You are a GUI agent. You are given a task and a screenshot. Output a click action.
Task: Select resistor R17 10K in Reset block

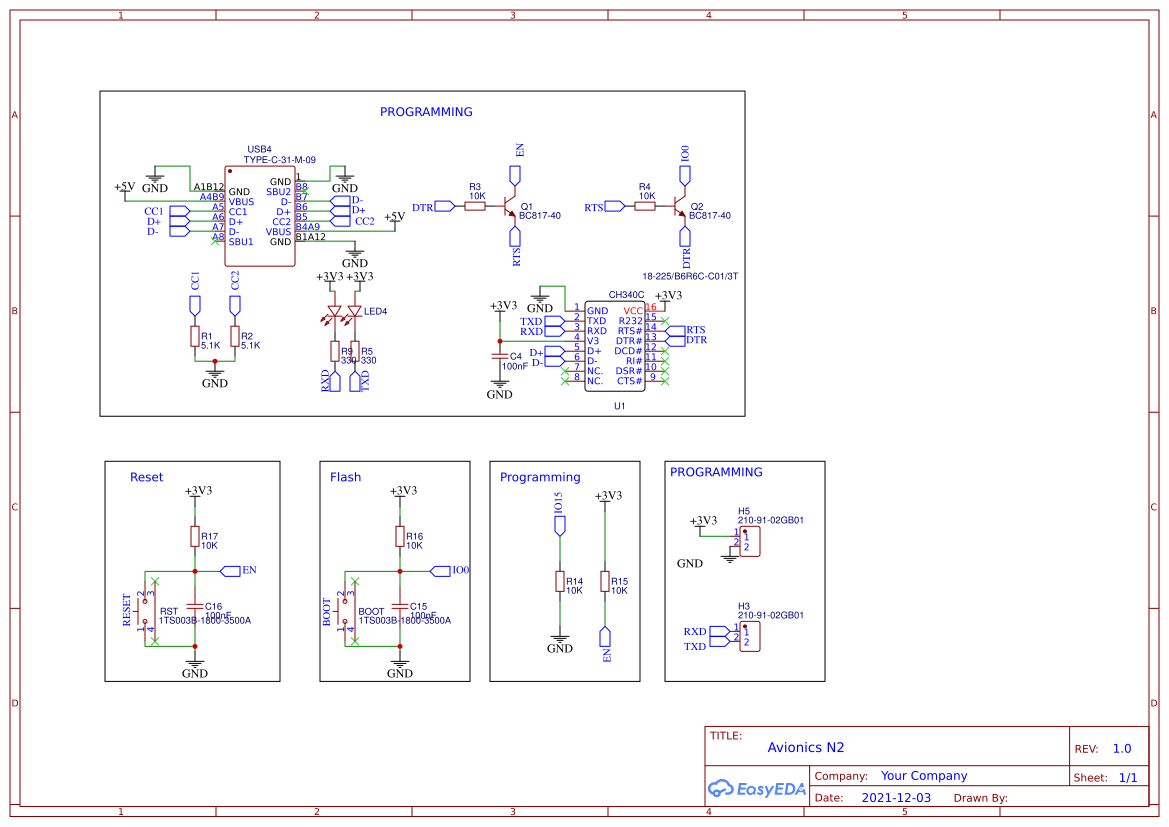195,538
